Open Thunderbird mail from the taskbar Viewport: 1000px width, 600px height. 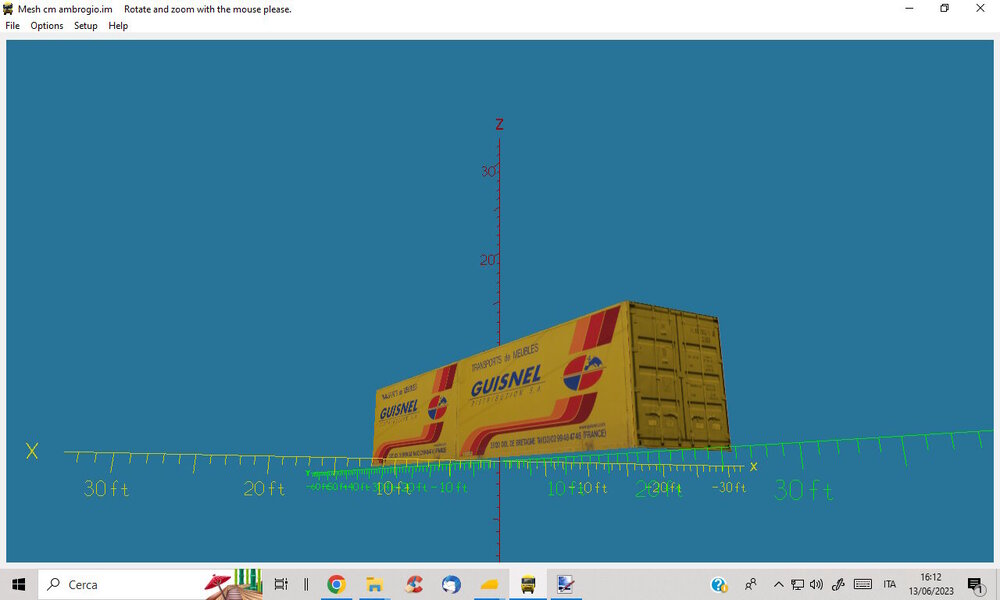451,584
